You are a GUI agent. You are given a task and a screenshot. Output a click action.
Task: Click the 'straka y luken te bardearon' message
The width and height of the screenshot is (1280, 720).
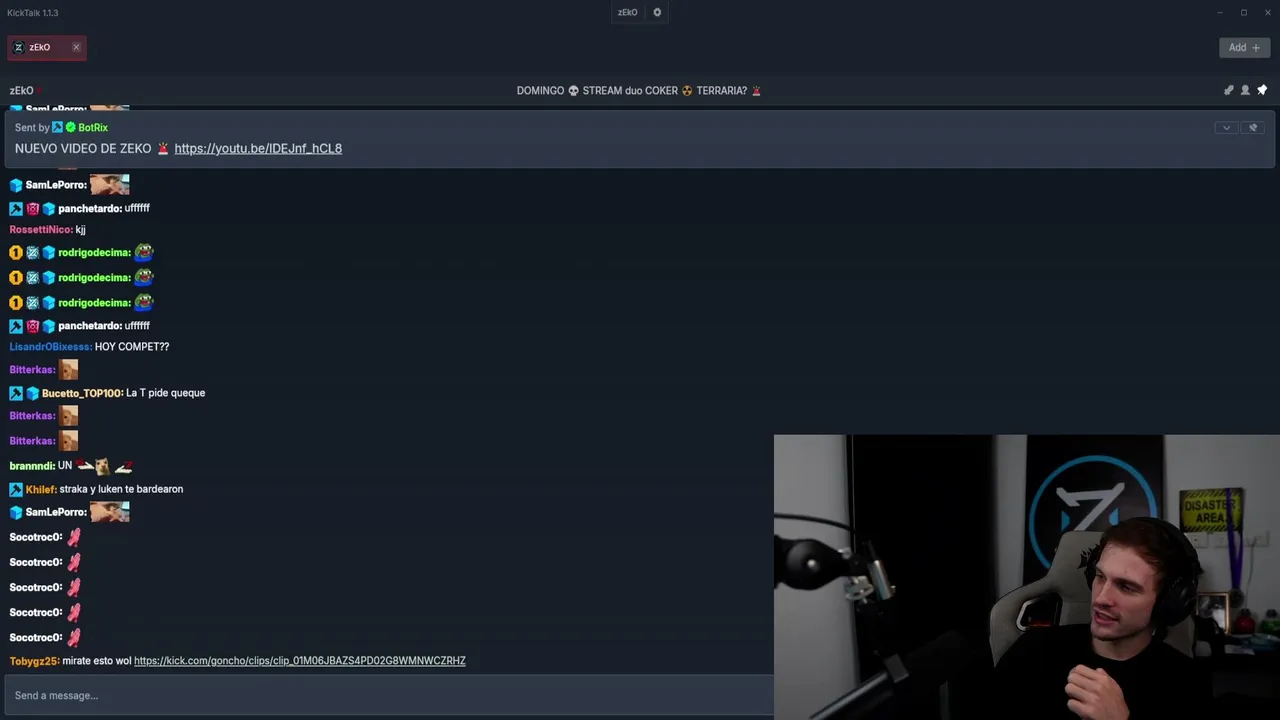[x=121, y=489]
